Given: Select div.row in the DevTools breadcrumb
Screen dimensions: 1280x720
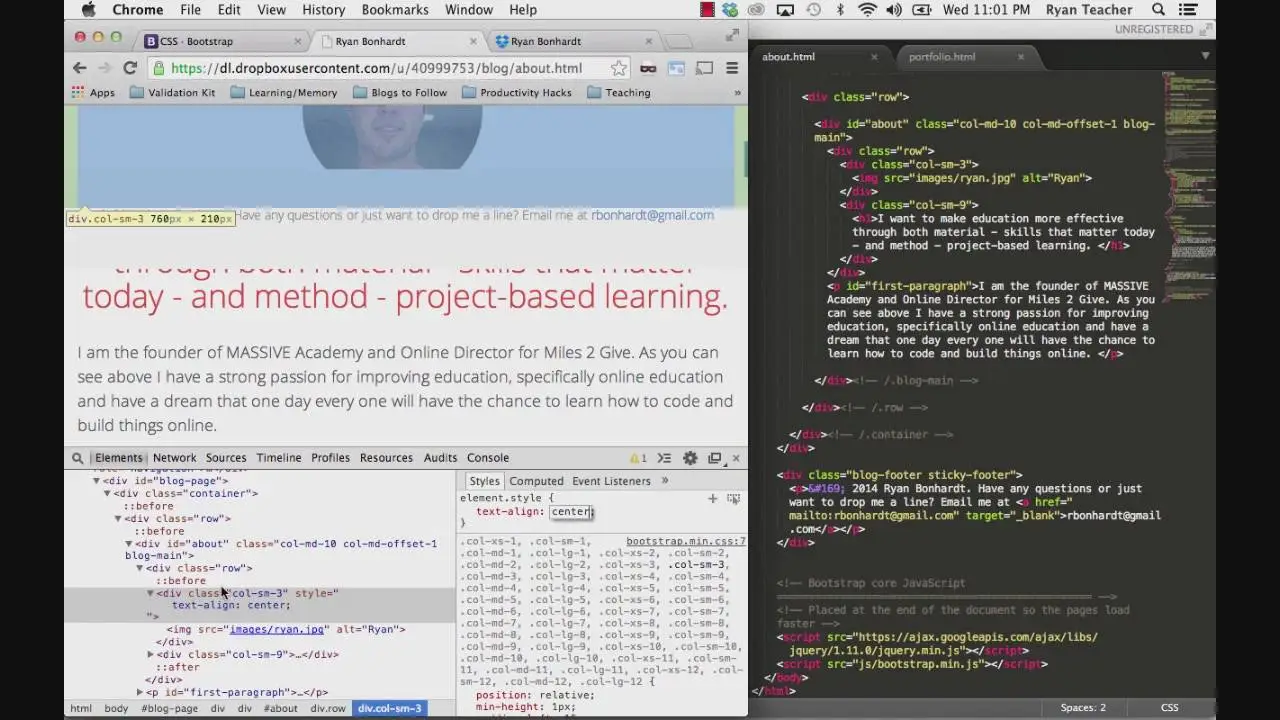Looking at the screenshot, I should coord(328,708).
